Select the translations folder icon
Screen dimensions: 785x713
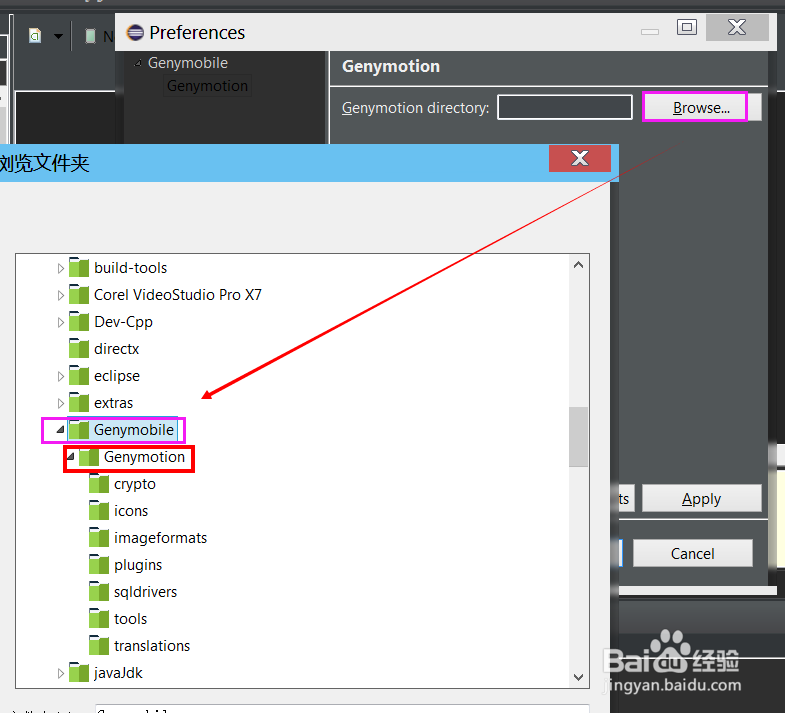[99, 645]
